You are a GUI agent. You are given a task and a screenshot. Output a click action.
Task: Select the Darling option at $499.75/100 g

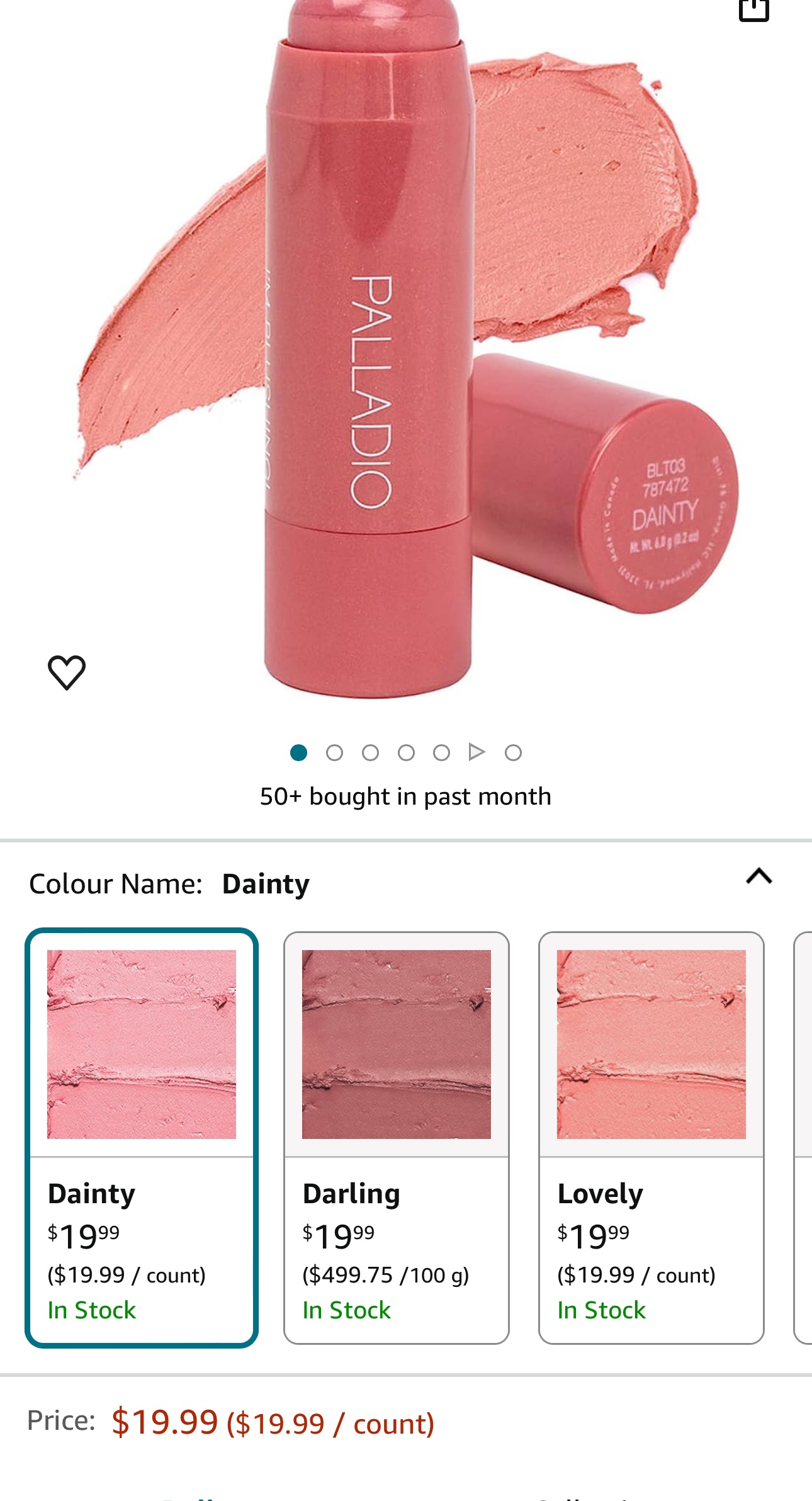pos(397,1138)
